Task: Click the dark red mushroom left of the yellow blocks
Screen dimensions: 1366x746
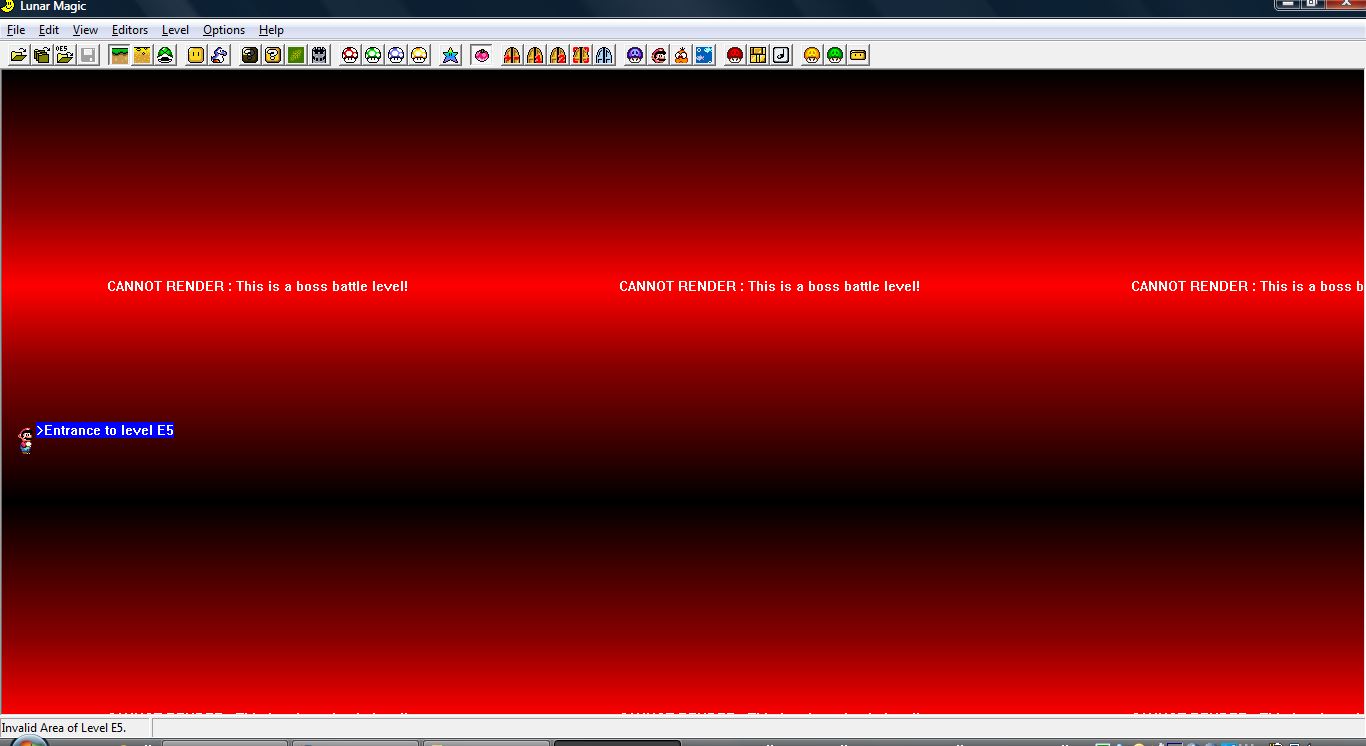Action: tap(735, 55)
